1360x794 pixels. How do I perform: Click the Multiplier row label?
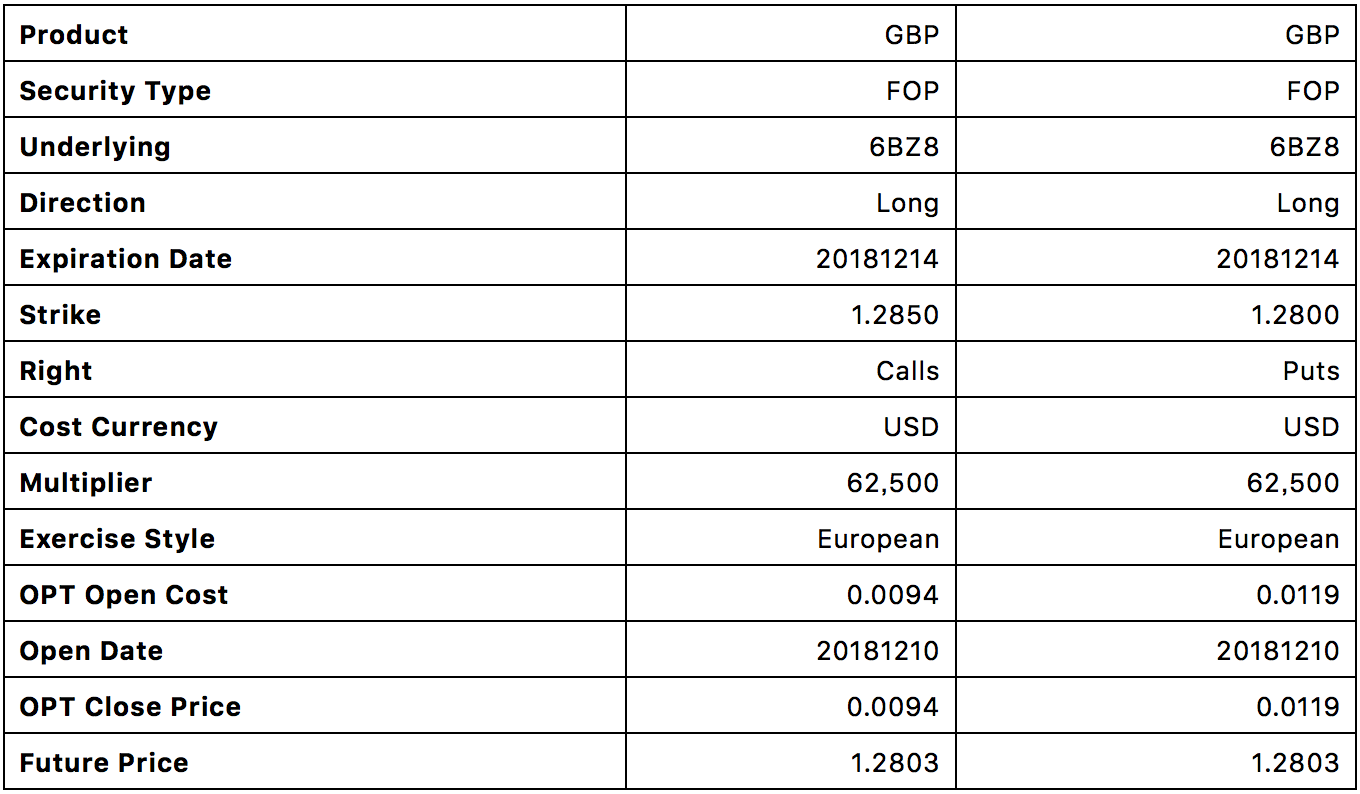(x=86, y=483)
